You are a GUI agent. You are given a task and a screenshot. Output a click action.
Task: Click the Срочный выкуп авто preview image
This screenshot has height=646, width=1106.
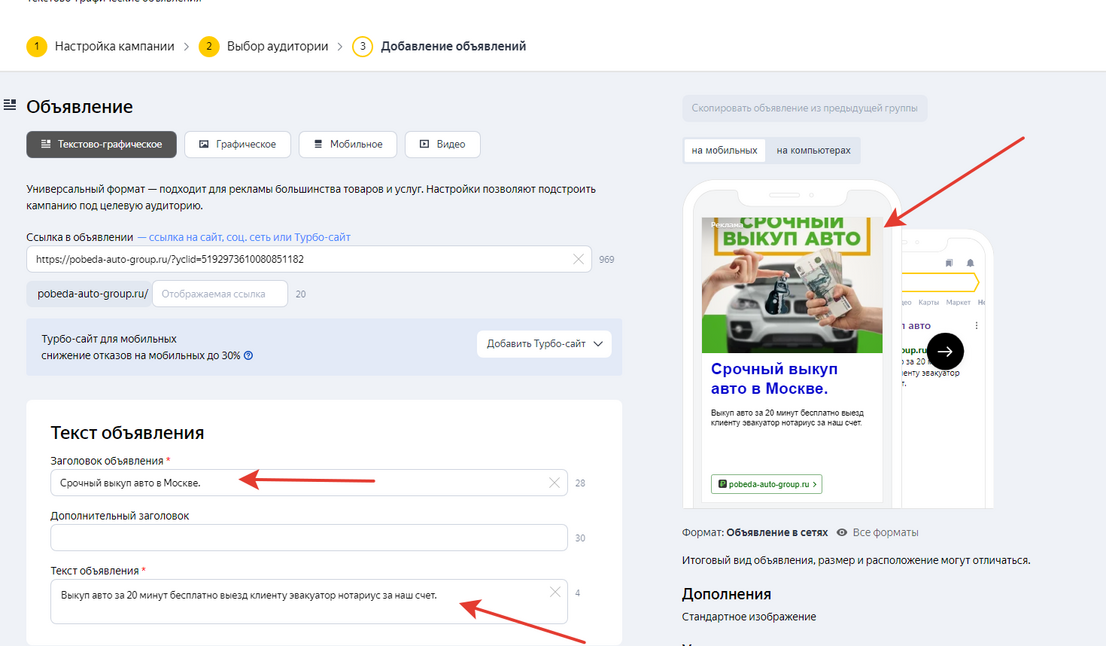792,285
